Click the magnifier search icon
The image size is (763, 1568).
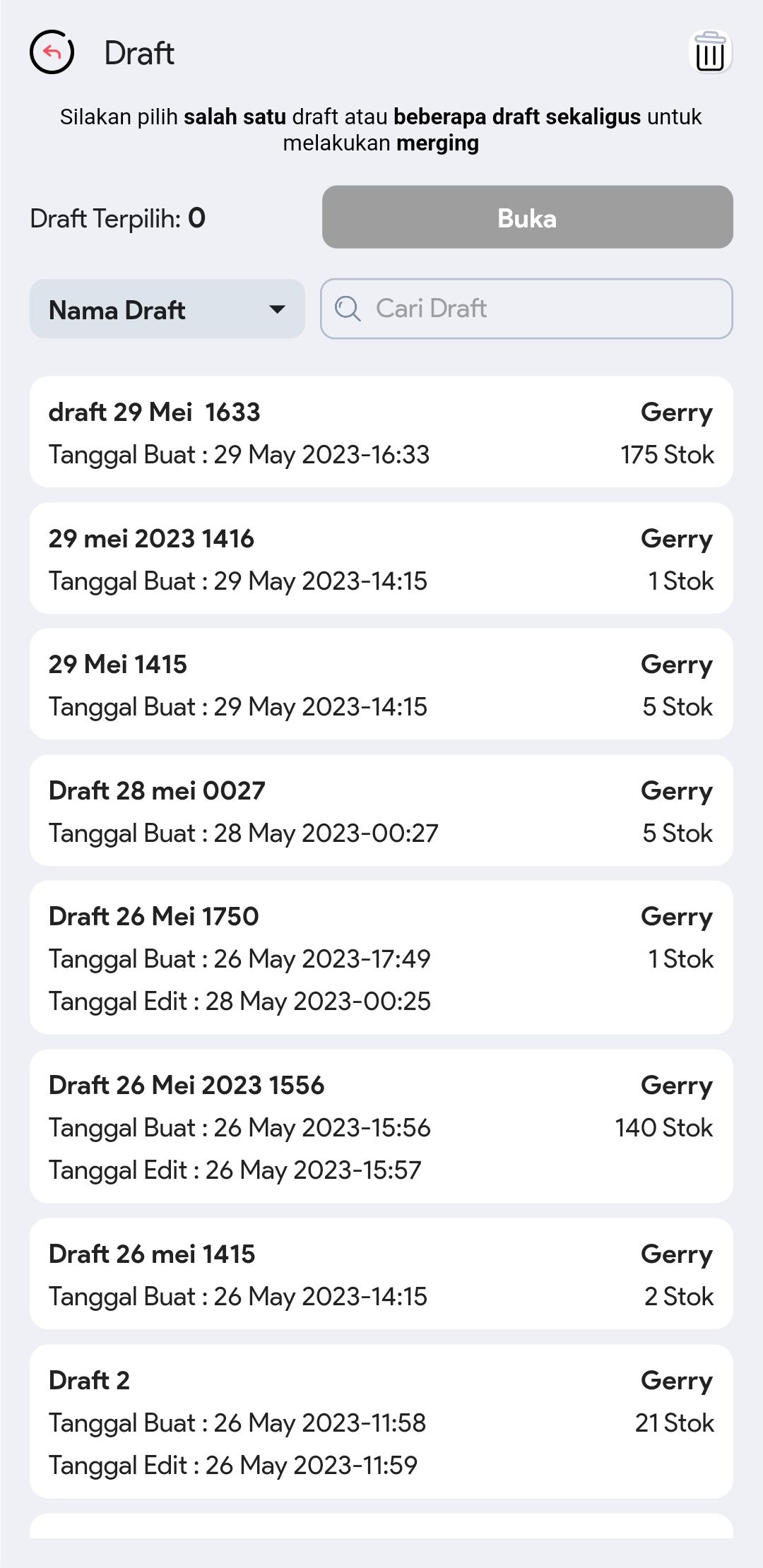coord(348,309)
